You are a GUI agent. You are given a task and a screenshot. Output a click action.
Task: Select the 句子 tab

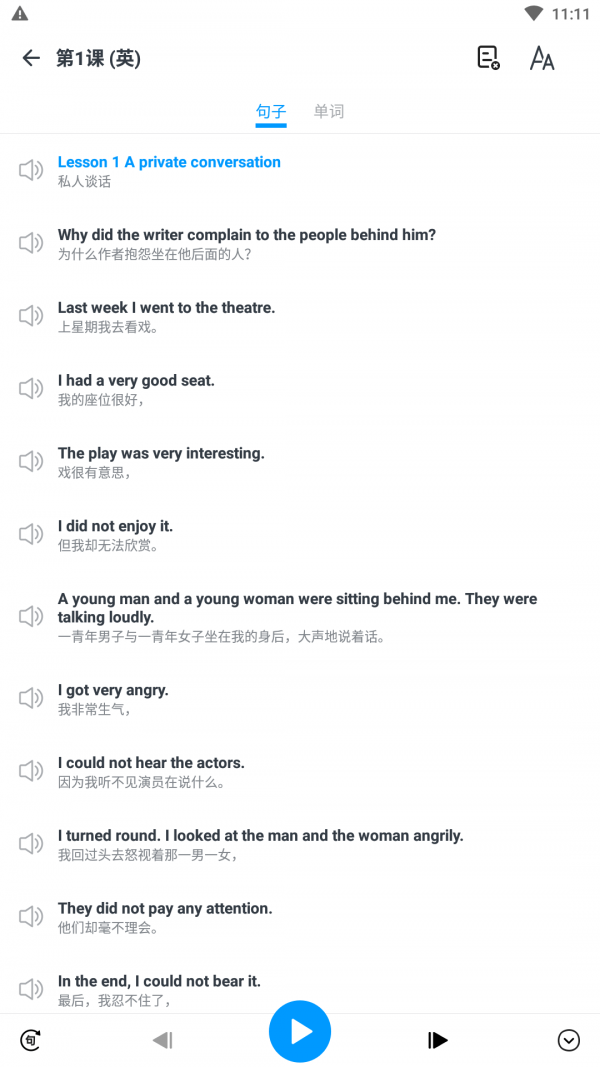click(271, 112)
